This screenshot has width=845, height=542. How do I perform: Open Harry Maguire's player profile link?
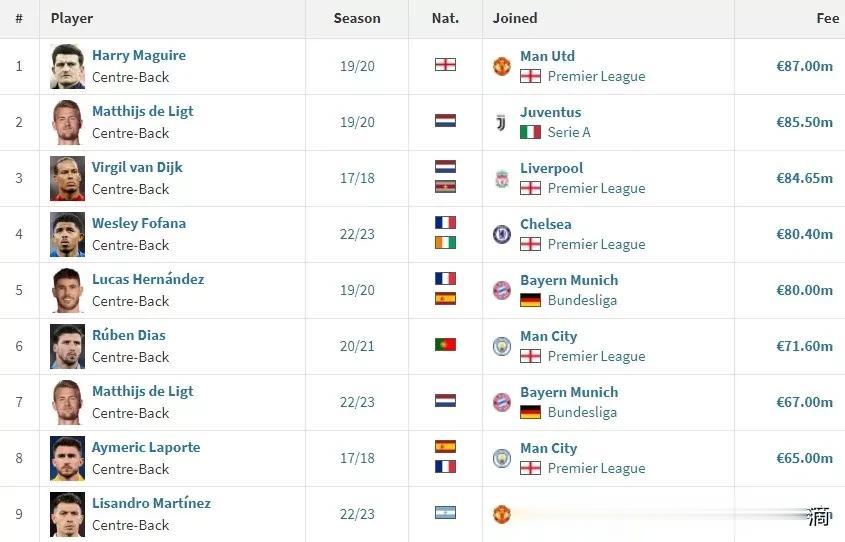[x=139, y=55]
